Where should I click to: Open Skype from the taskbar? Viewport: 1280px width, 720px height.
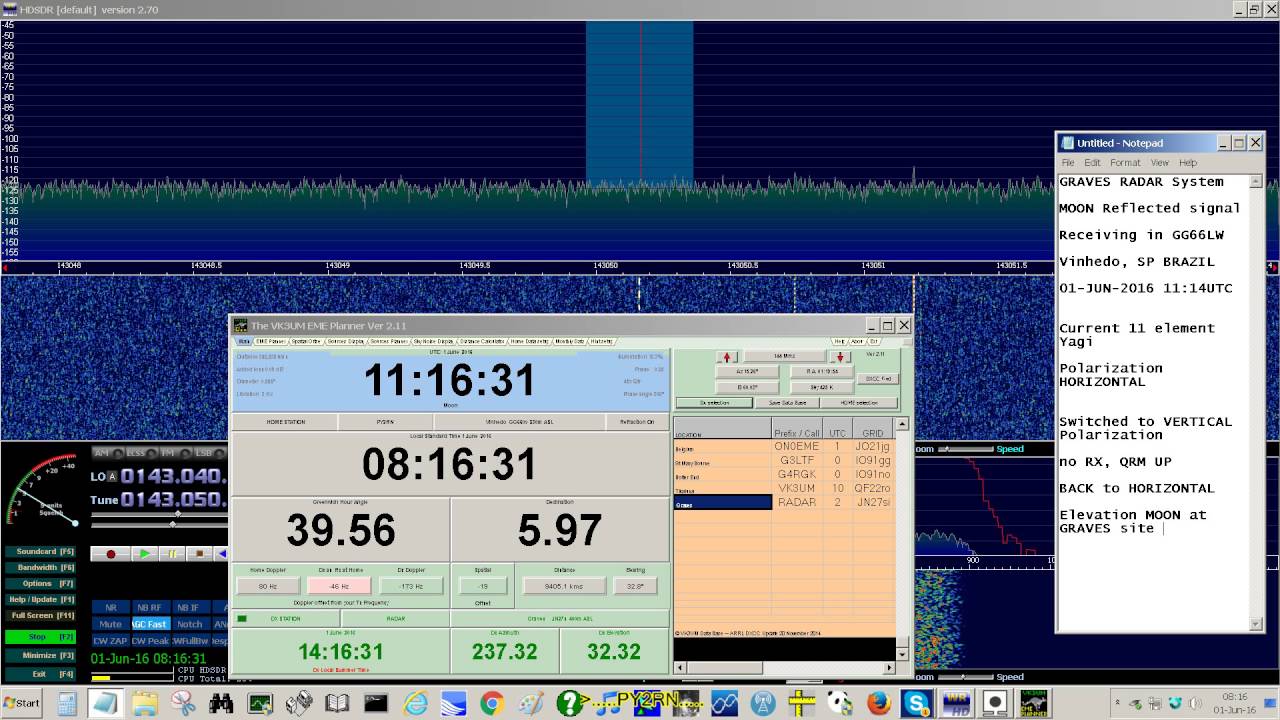[x=916, y=703]
